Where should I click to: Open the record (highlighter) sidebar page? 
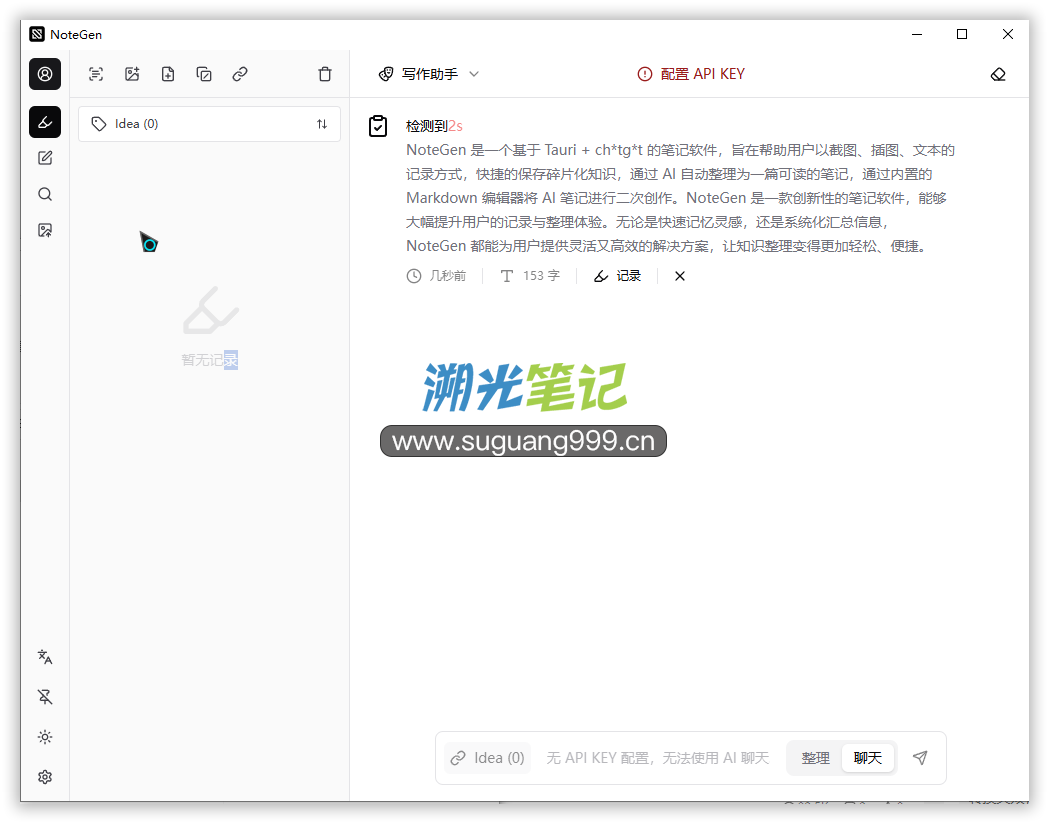[x=45, y=122]
